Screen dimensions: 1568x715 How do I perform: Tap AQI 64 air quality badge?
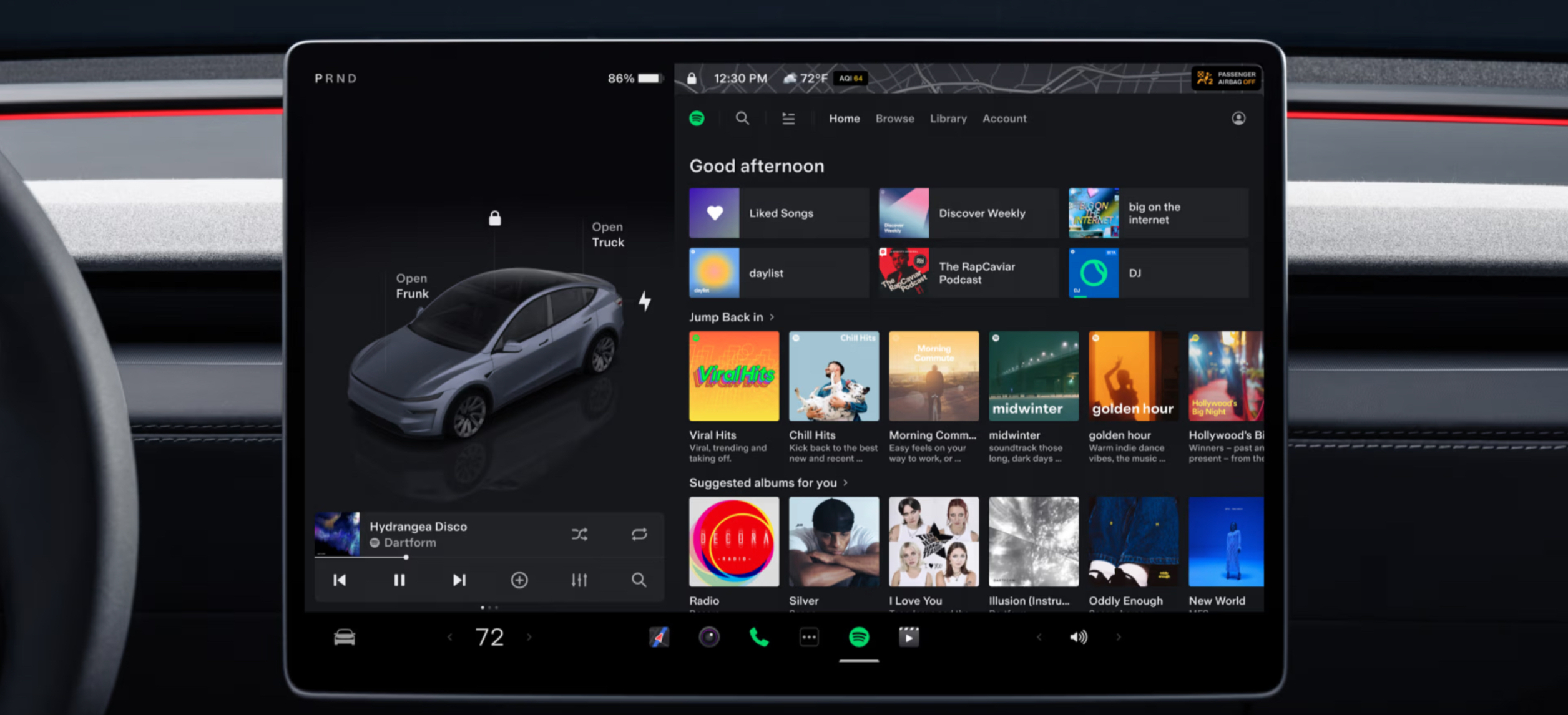coord(850,79)
